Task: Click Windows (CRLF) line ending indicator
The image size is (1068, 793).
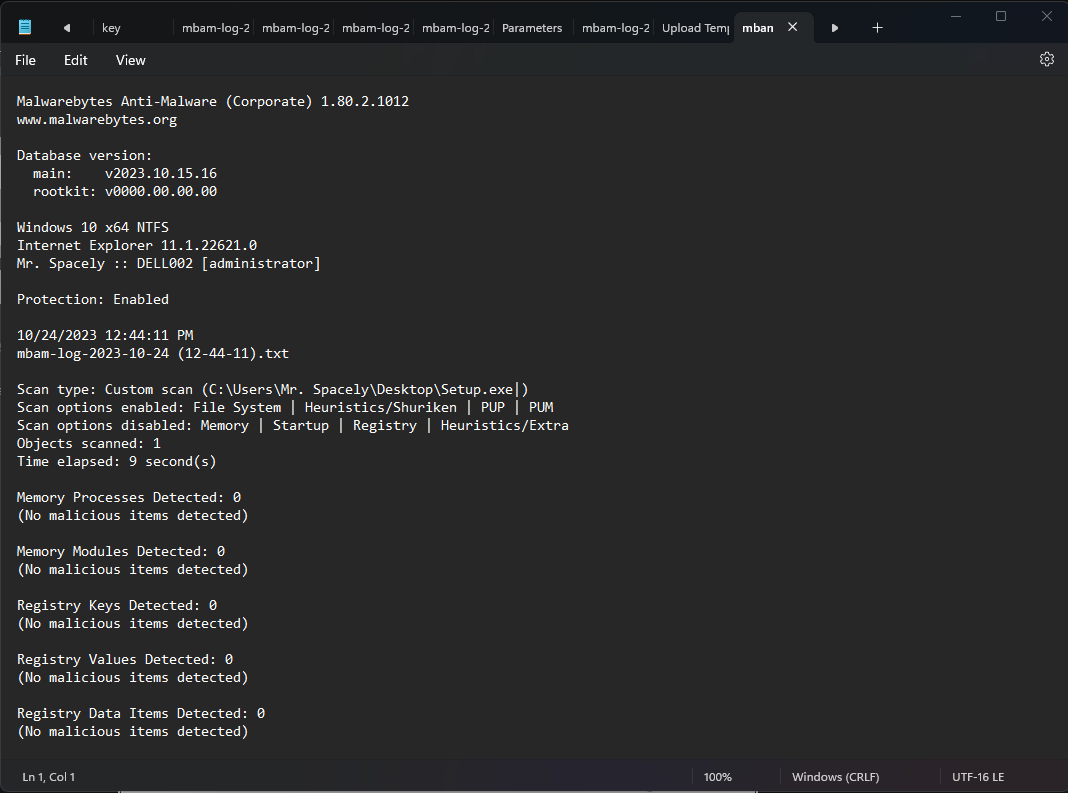Action: pos(835,777)
